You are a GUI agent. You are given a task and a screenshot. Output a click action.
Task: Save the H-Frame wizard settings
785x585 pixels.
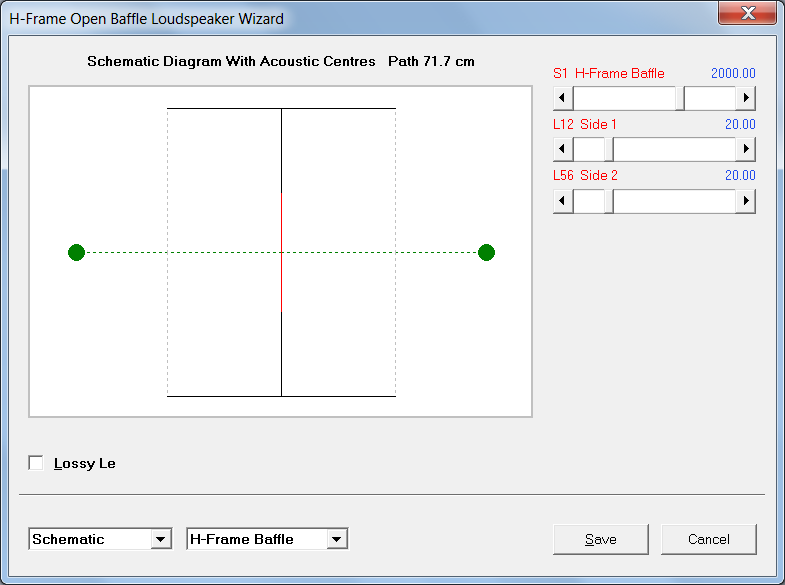click(x=601, y=539)
